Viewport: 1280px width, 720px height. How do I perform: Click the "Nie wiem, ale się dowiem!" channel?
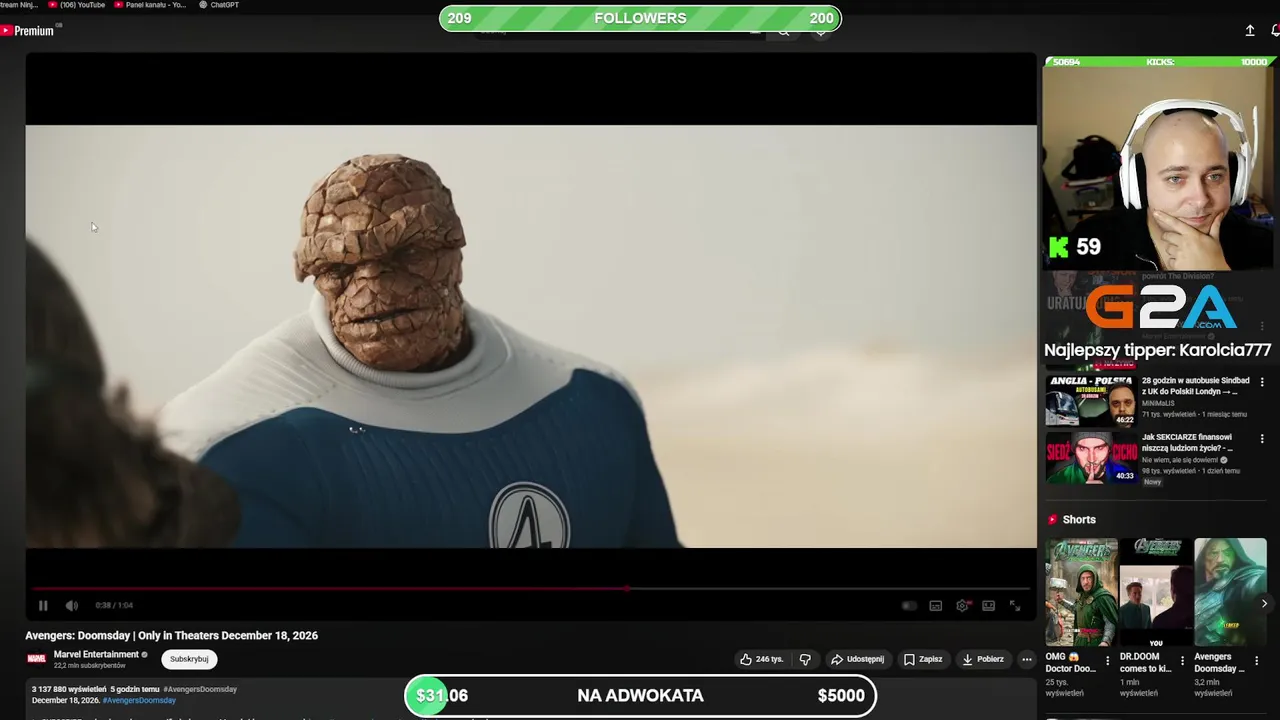pos(1180,460)
